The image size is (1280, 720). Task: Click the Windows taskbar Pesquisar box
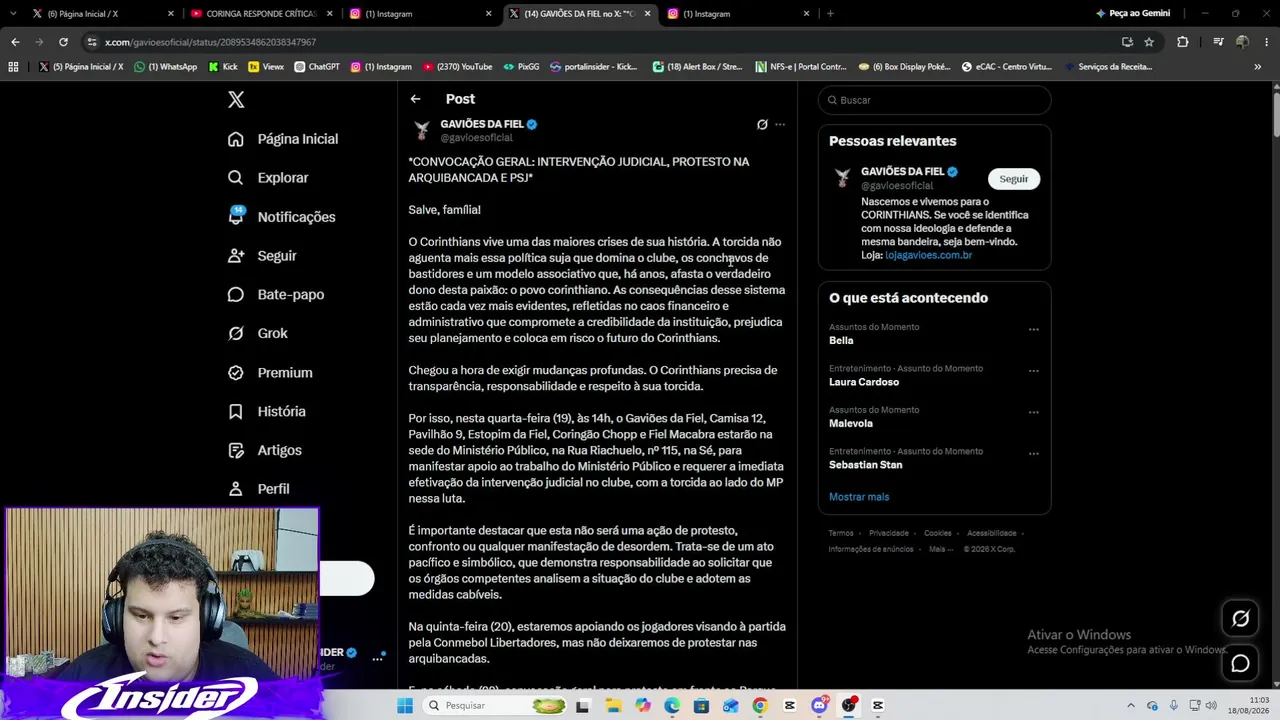(495, 706)
